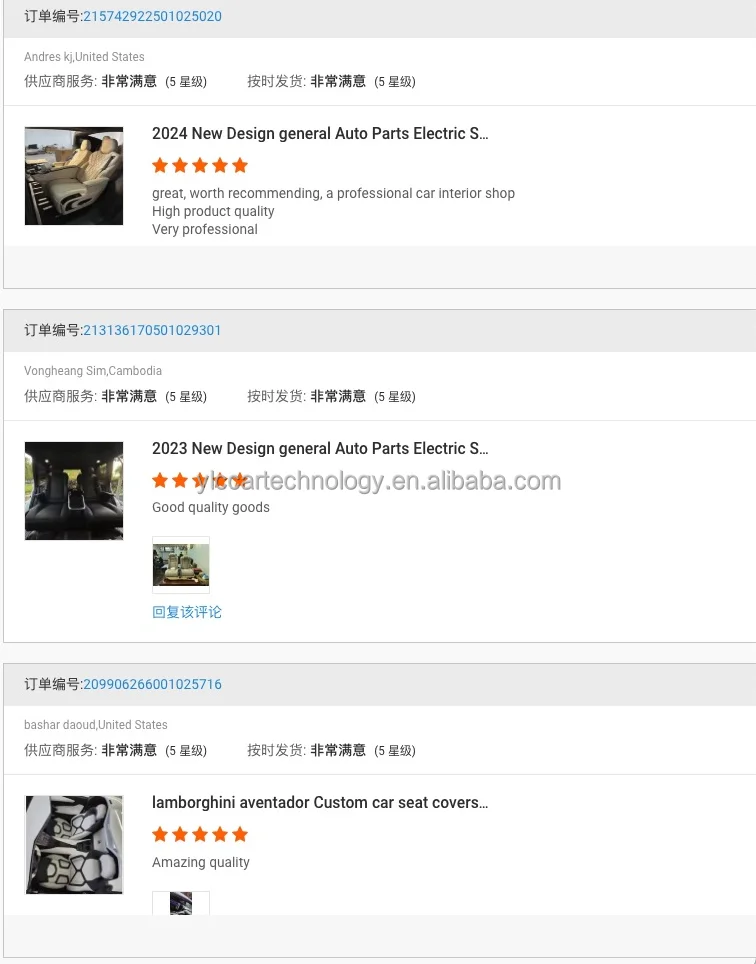
Task: Open order number 209906266001025716
Action: [152, 684]
